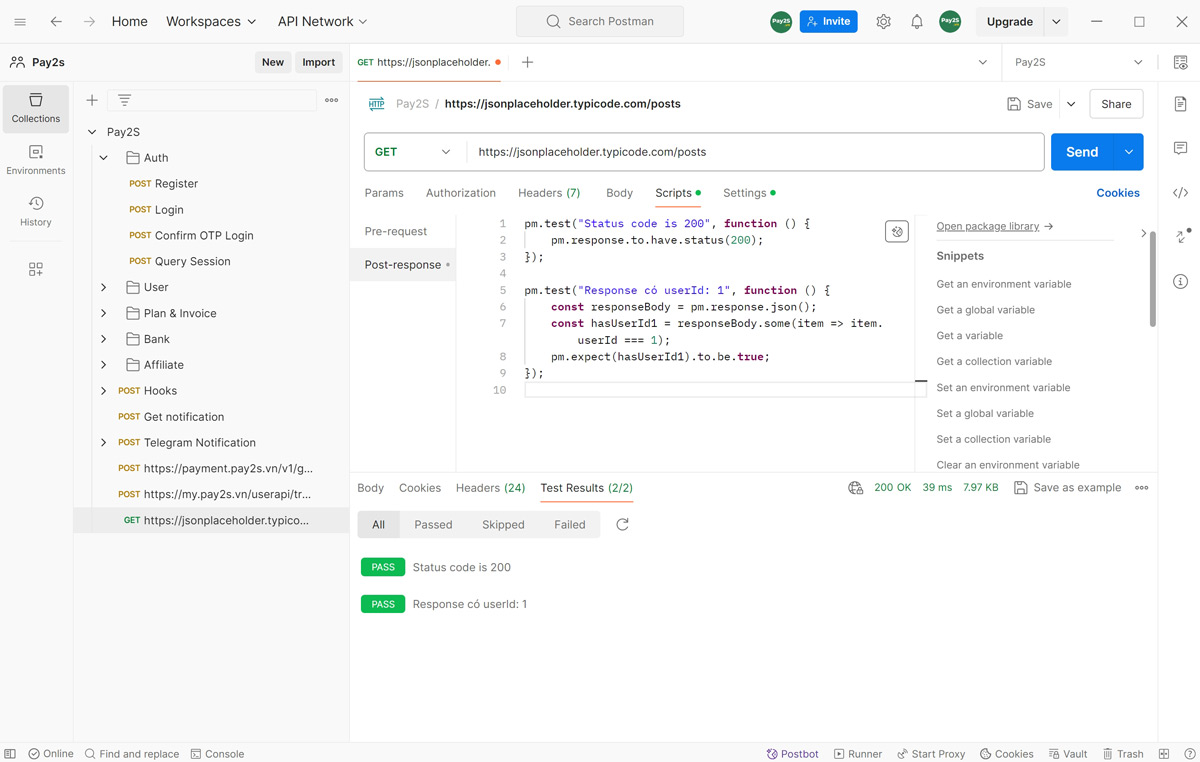Show only Failed test results

tap(570, 525)
